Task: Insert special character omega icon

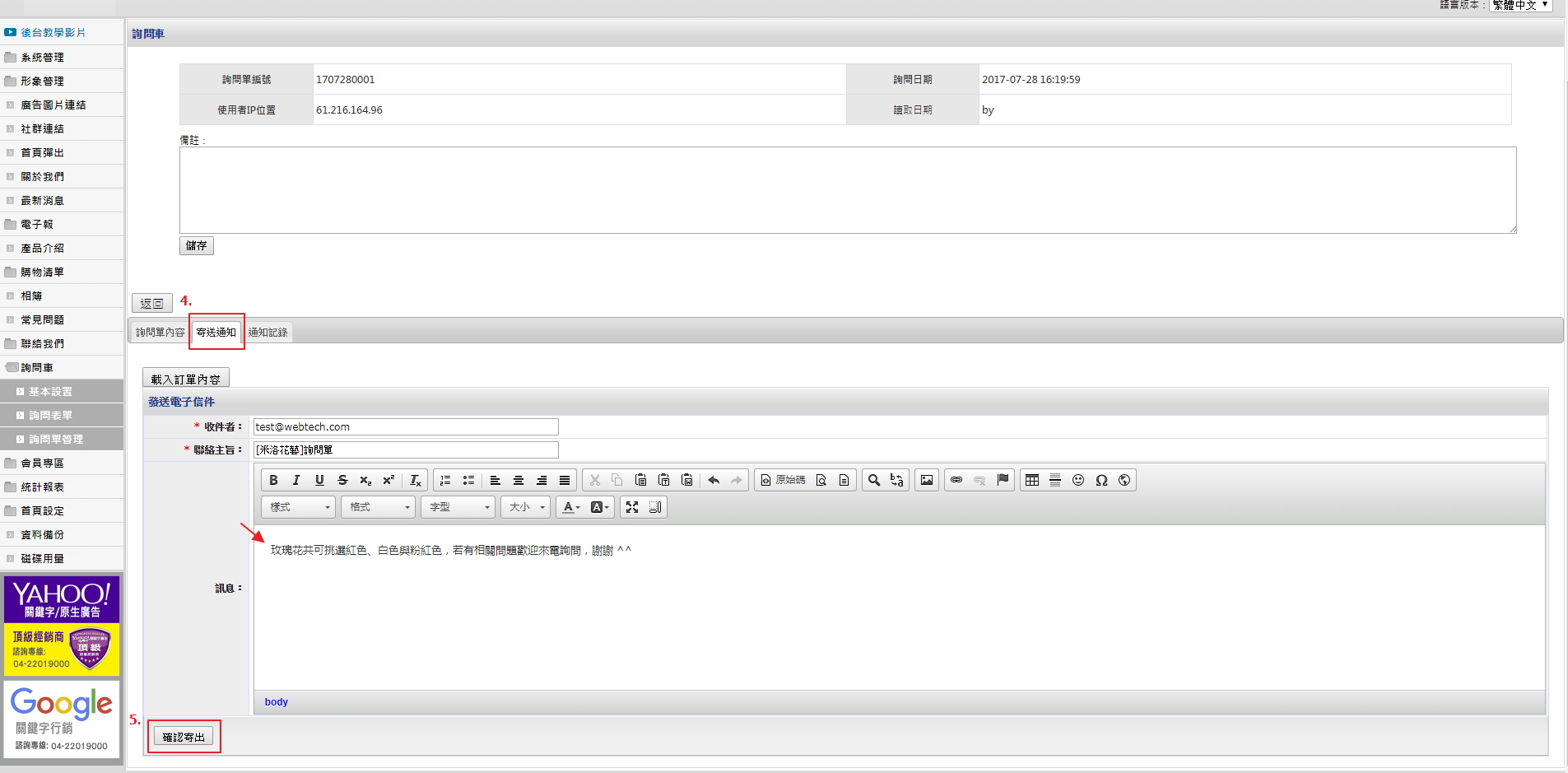Action: point(1101,480)
